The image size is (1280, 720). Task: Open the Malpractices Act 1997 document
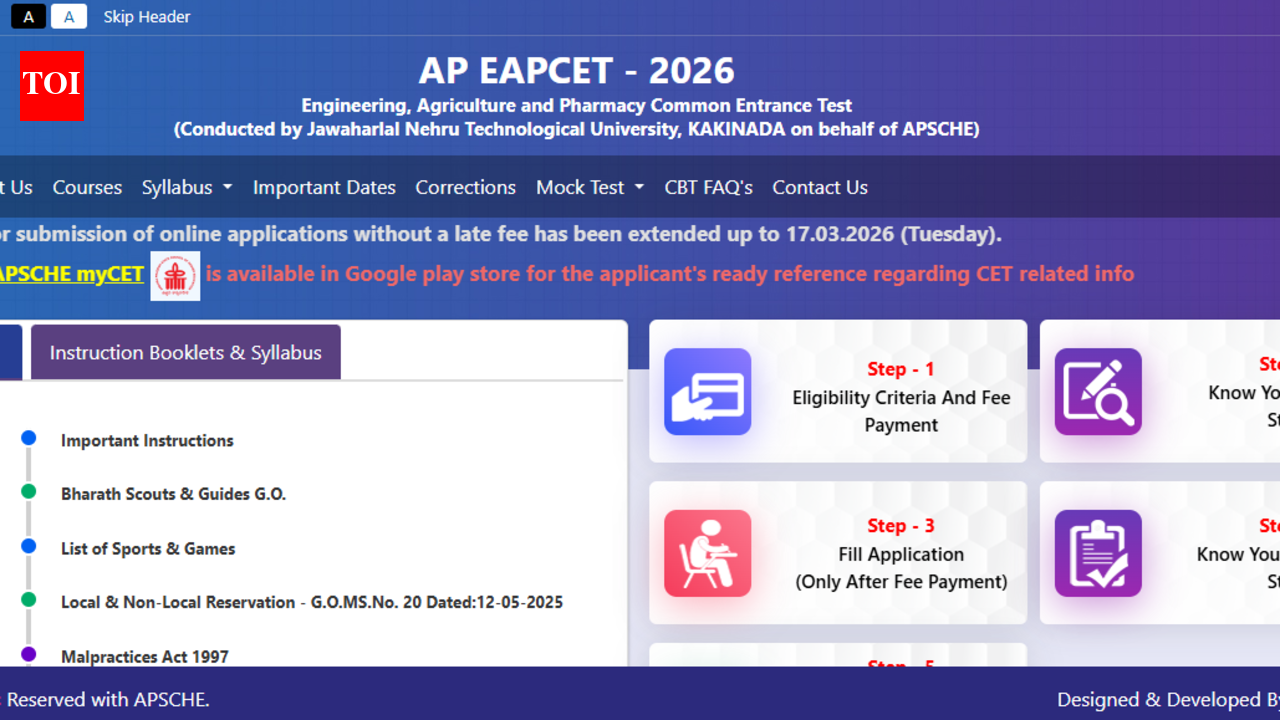coord(144,657)
